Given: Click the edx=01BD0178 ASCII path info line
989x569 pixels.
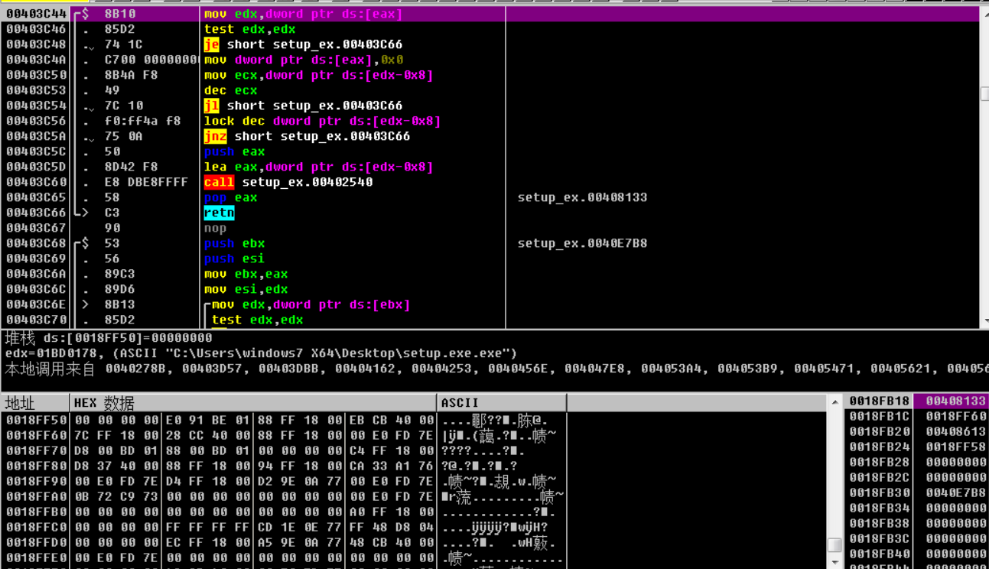Looking at the screenshot, I should point(261,353).
